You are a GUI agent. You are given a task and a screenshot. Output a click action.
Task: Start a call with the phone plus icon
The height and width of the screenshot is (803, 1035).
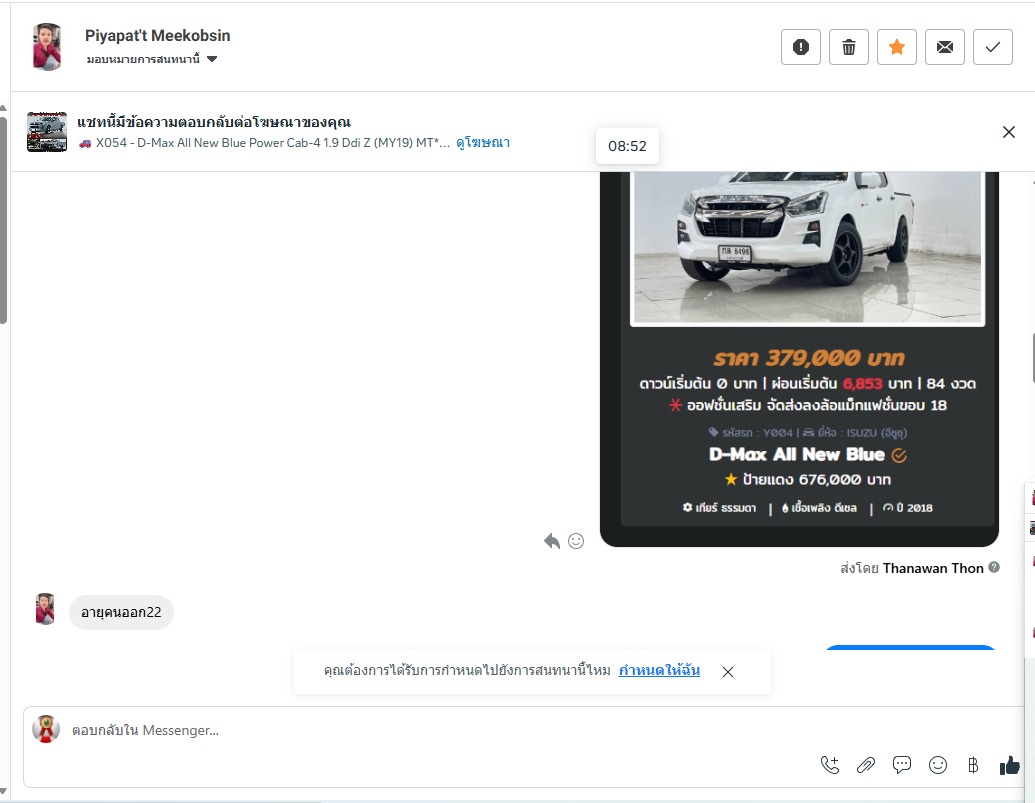830,765
